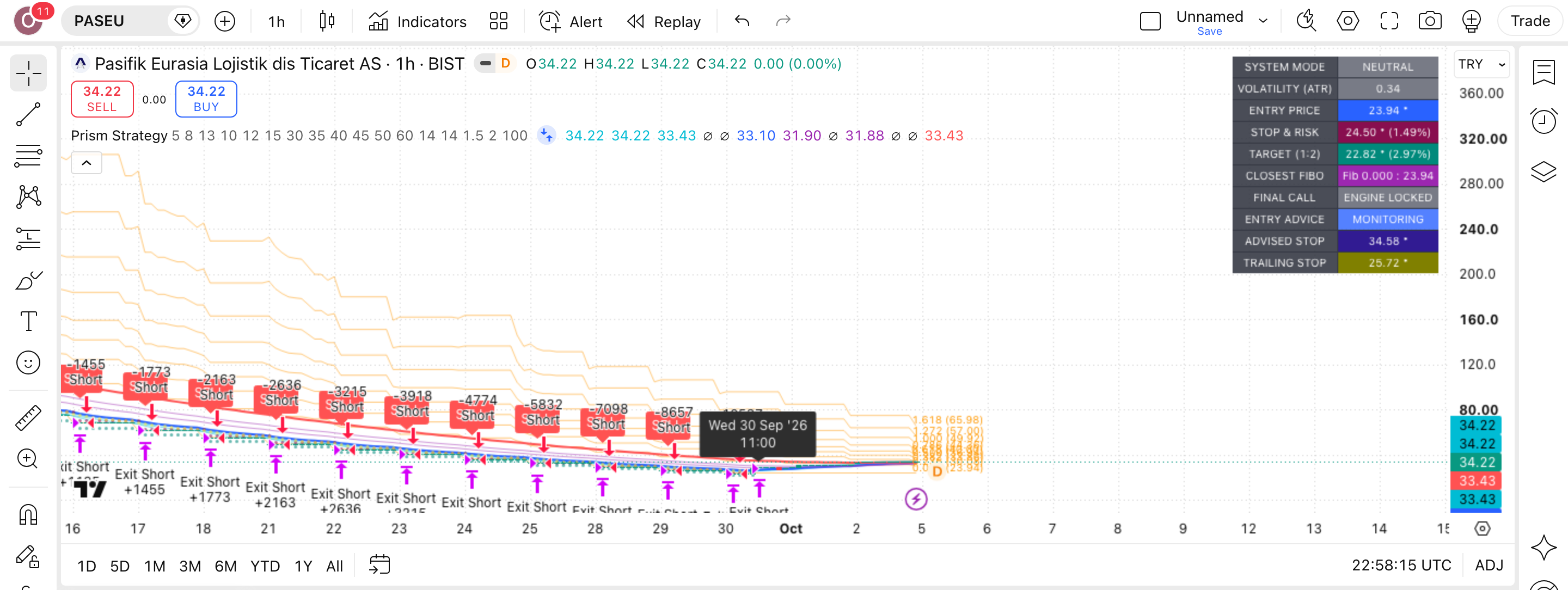1568x590 pixels.
Task: Switch to the 1D time range
Action: (x=87, y=566)
